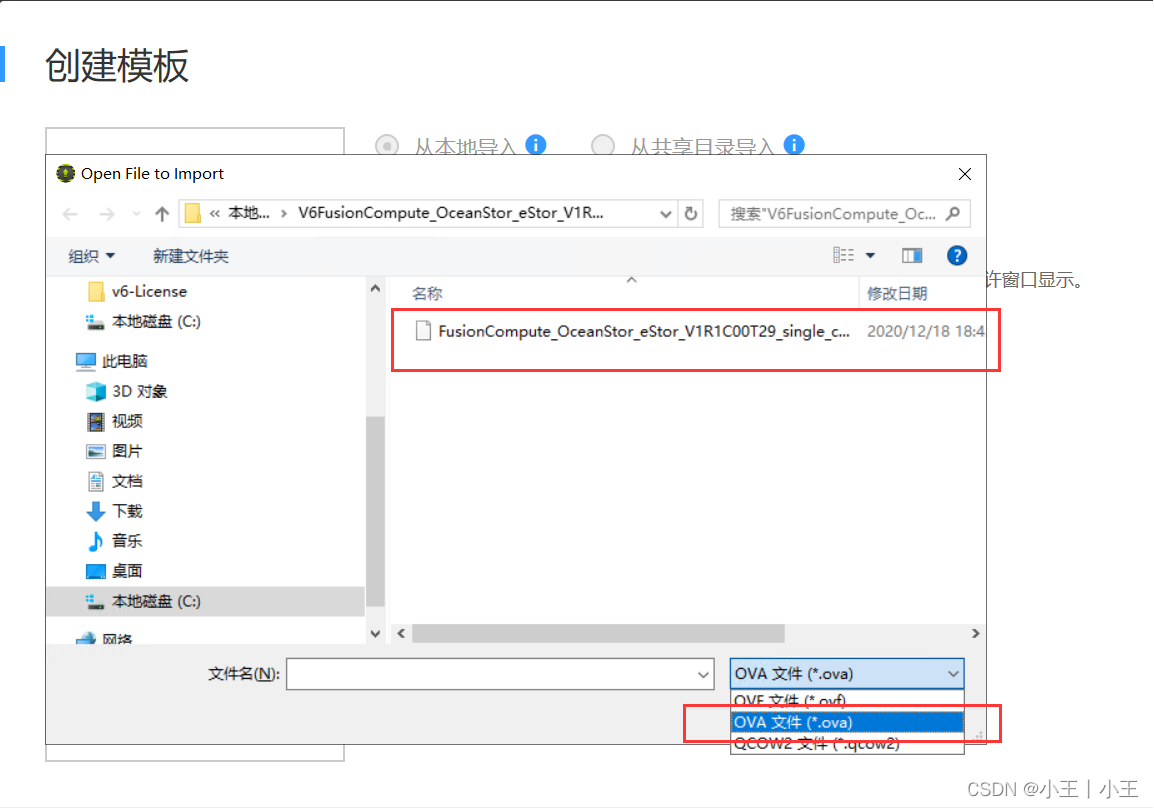1154x808 pixels.
Task: Click V6FusionCompute_OceanStor breadcrumb segment
Action: click(450, 213)
